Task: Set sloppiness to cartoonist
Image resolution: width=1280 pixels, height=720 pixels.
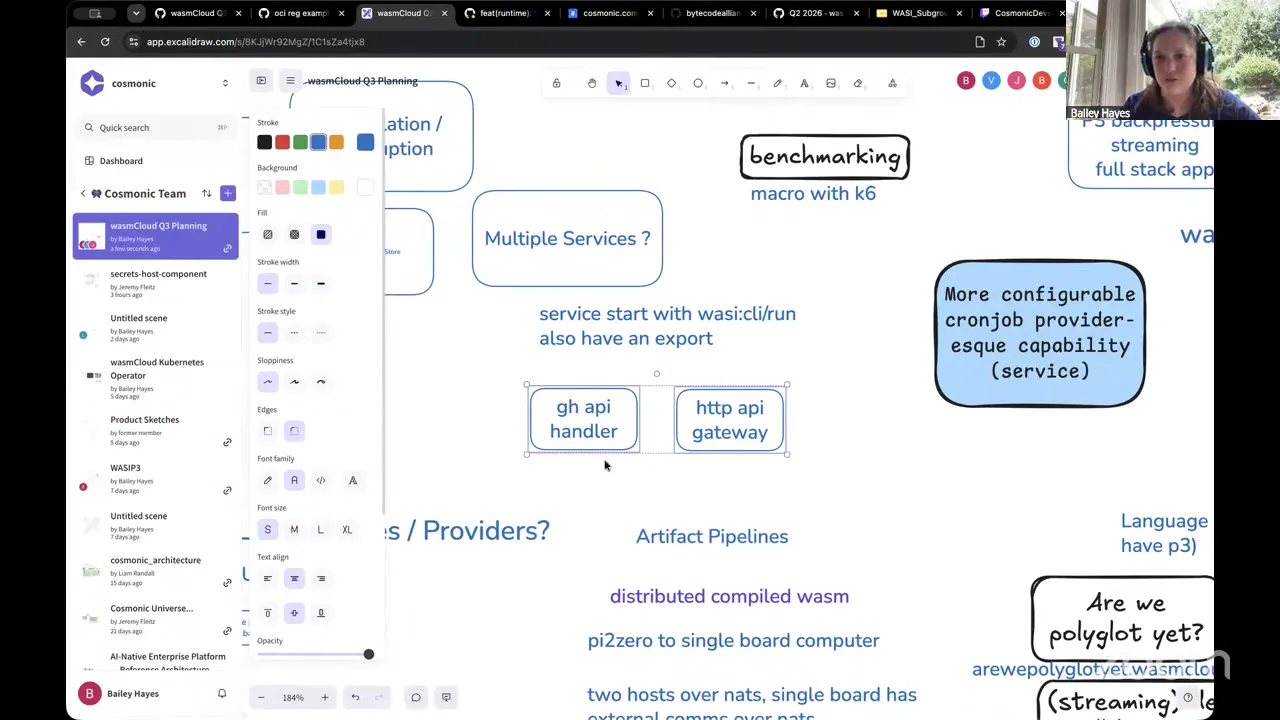Action: click(x=321, y=382)
